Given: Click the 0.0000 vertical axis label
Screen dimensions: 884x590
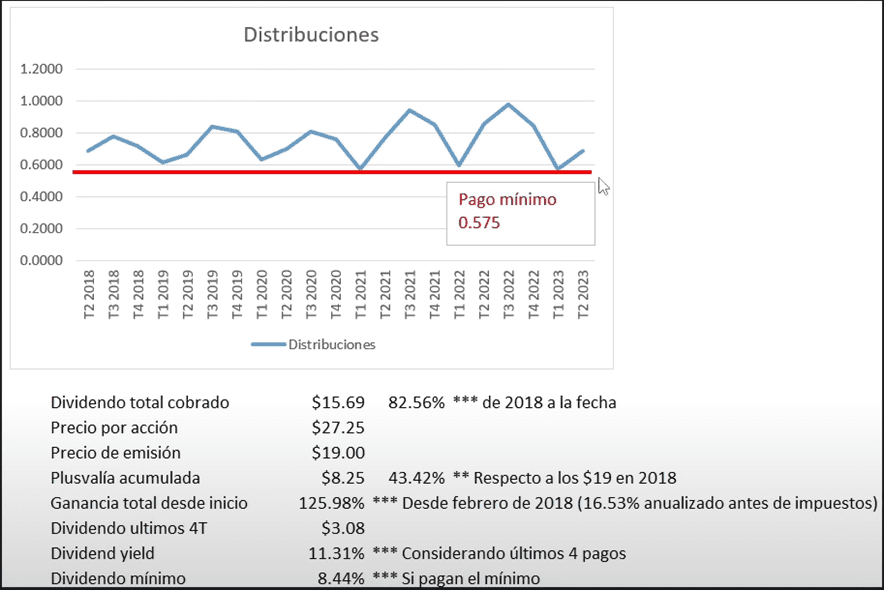Looking at the screenshot, I should (42, 260).
